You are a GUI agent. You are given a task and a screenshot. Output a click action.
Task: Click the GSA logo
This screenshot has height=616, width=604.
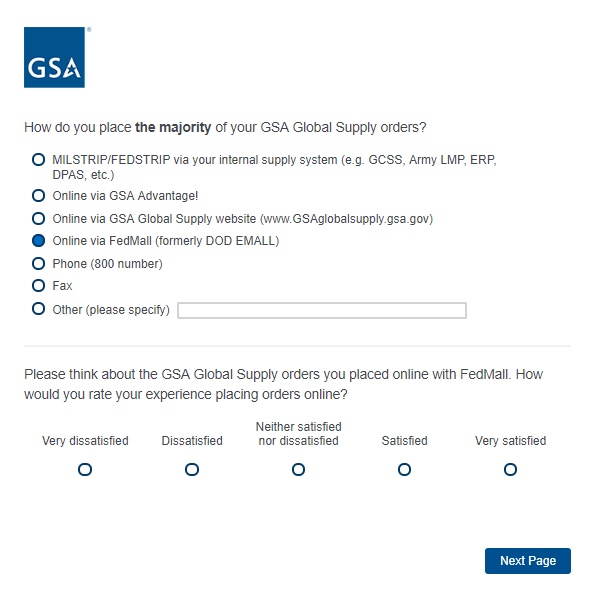(54, 58)
